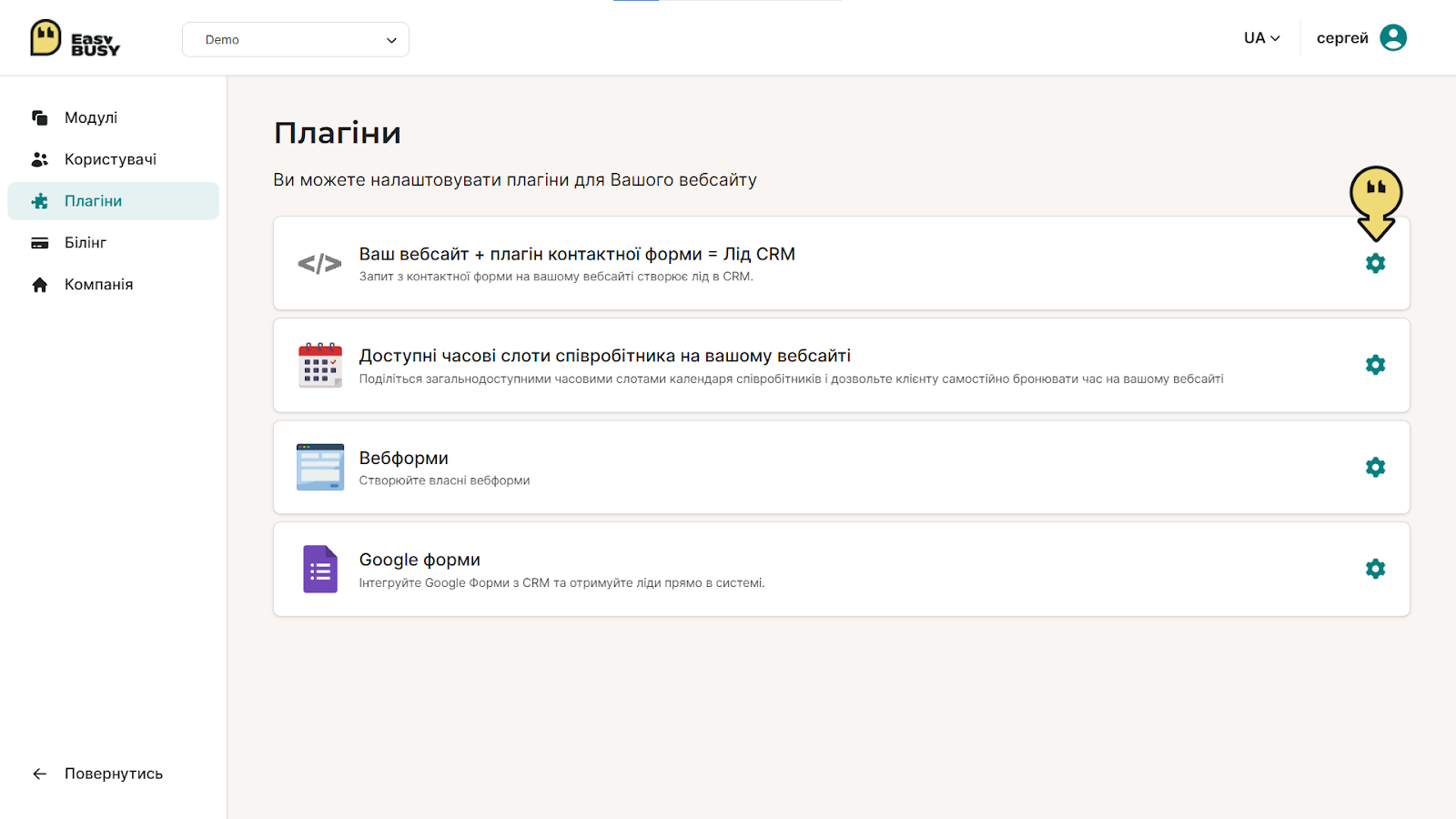Screen dimensions: 1456x819
Task: Click the user avatar icon
Action: tap(1393, 37)
